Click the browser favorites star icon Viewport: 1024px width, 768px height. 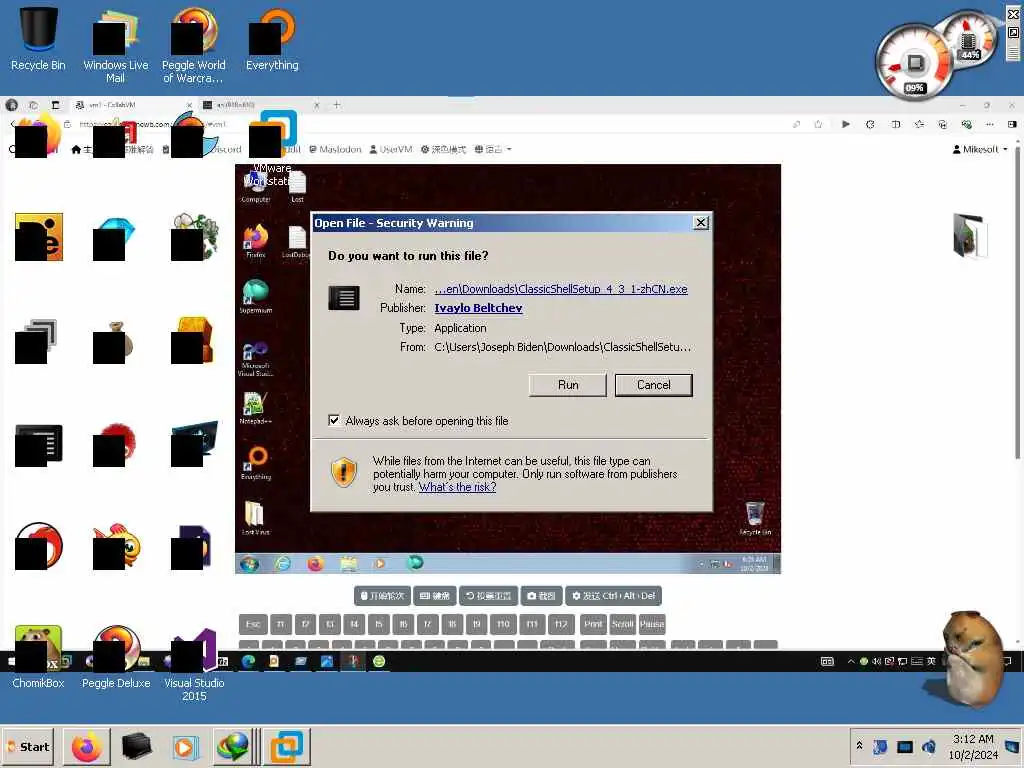[818, 124]
